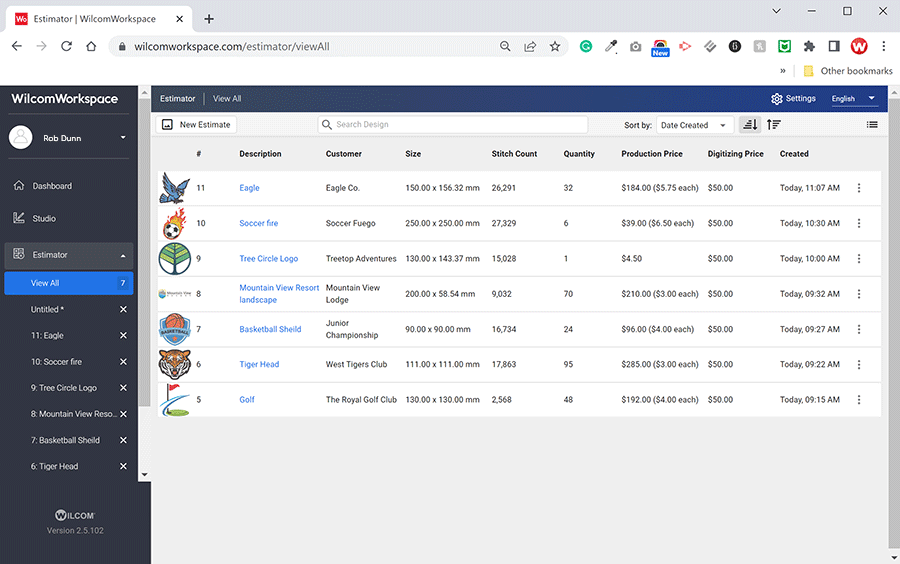Open the three-dot menu for Golf row
900x564 pixels.
pos(858,400)
